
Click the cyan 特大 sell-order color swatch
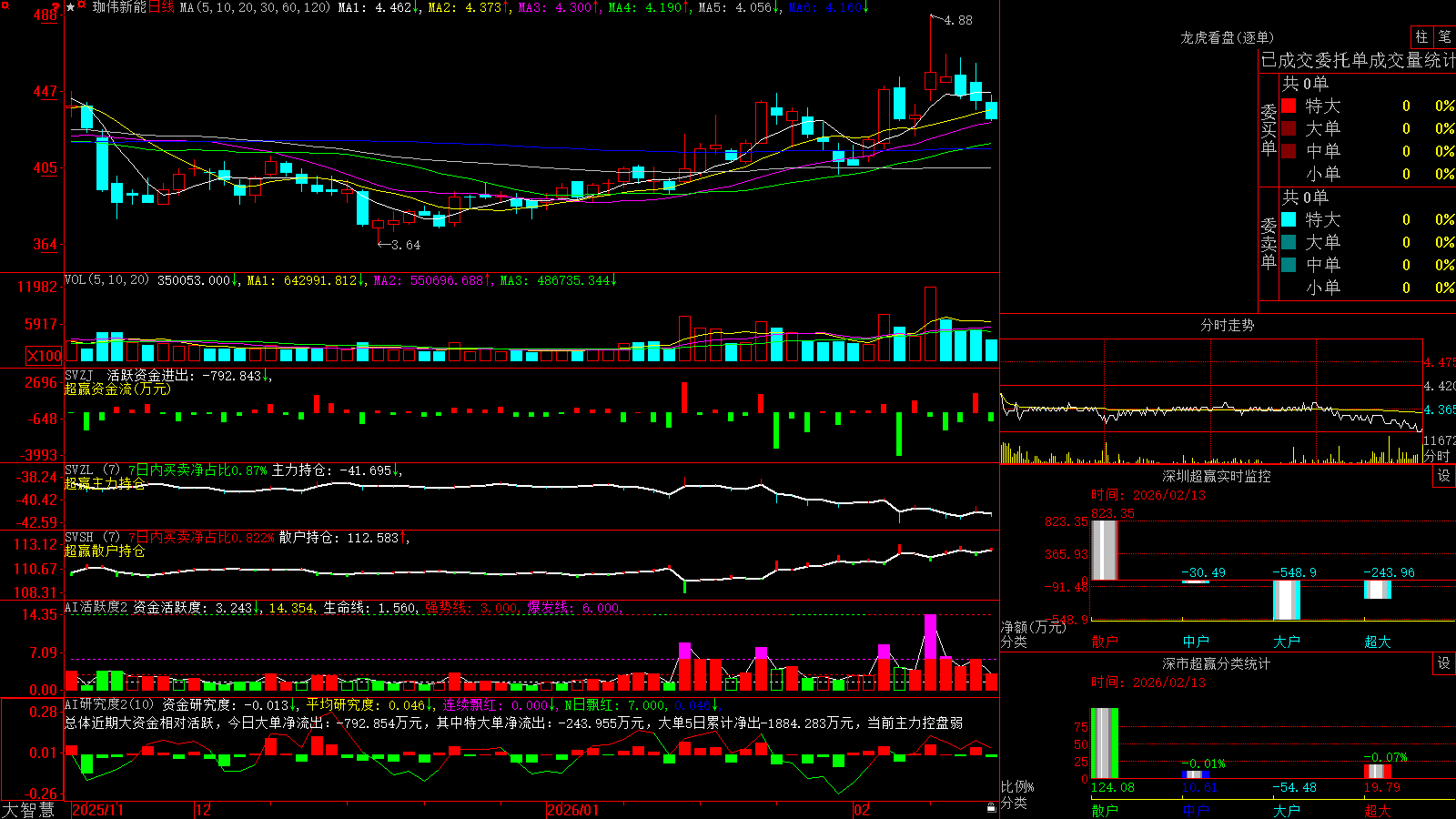1289,219
